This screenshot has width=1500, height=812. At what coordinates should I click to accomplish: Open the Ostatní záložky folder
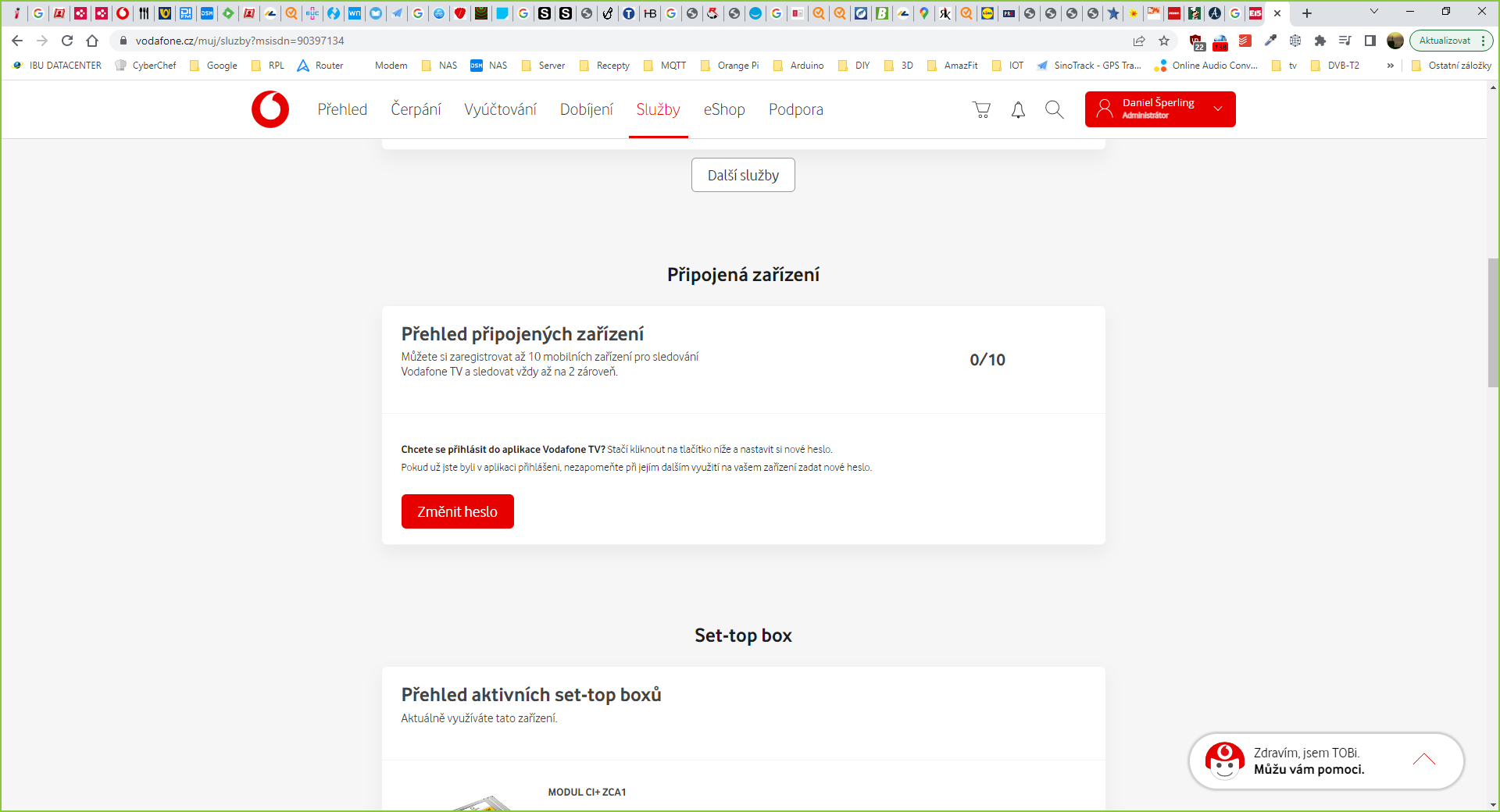(x=1451, y=66)
